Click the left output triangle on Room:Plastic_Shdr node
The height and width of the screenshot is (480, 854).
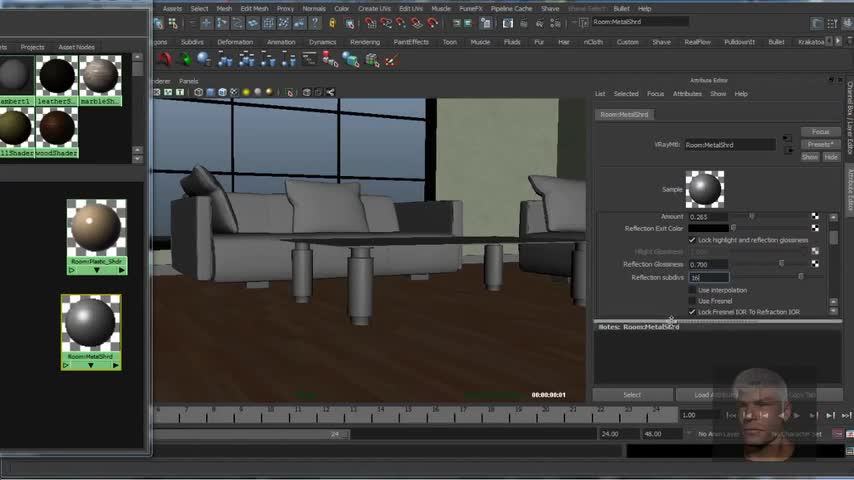72,270
